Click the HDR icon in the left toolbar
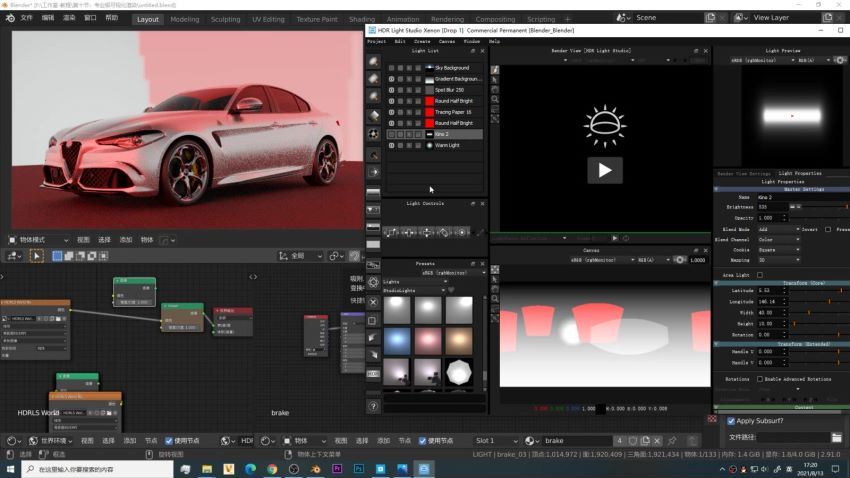 coord(373,373)
